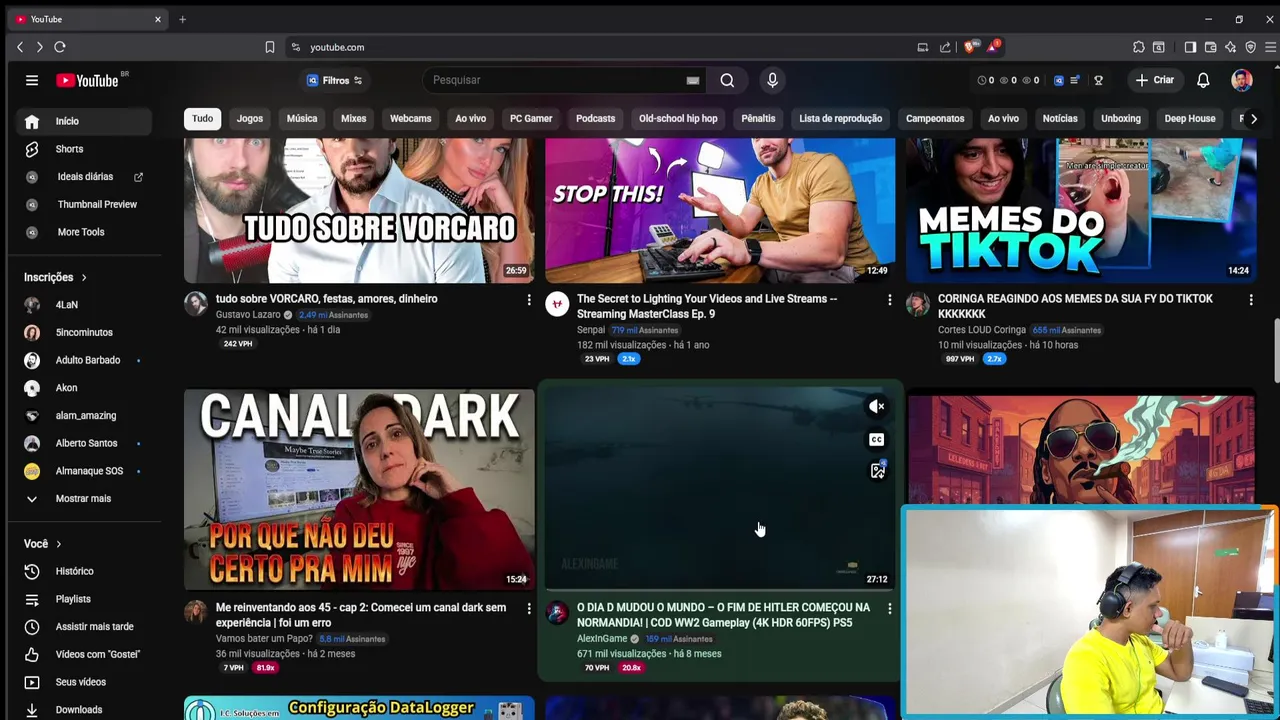The height and width of the screenshot is (720, 1280).
Task: Open the Shorts sidebar item
Action: [83, 149]
